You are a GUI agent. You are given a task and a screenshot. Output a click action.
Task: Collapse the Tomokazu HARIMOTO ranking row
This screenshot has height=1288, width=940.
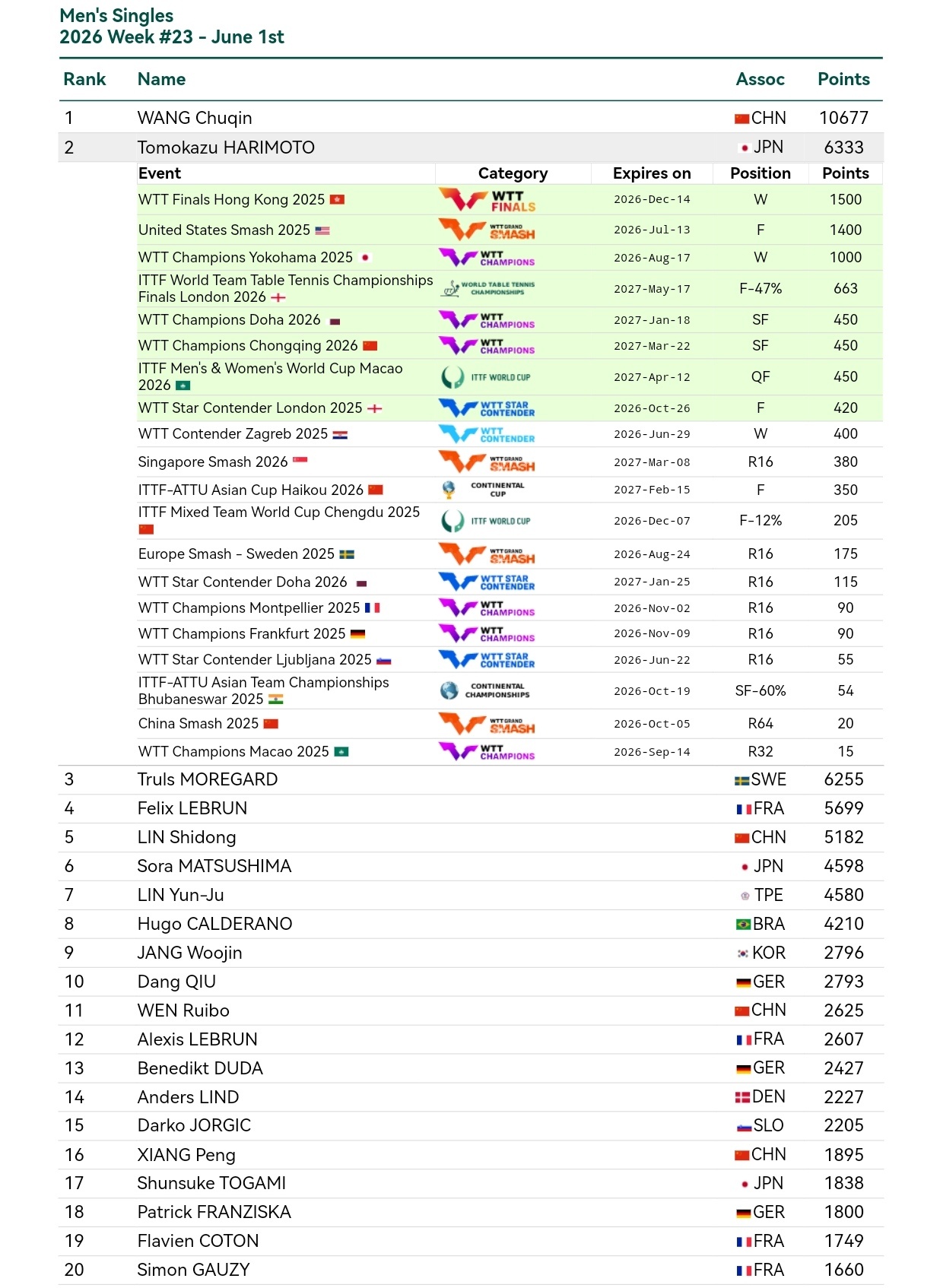pos(471,148)
